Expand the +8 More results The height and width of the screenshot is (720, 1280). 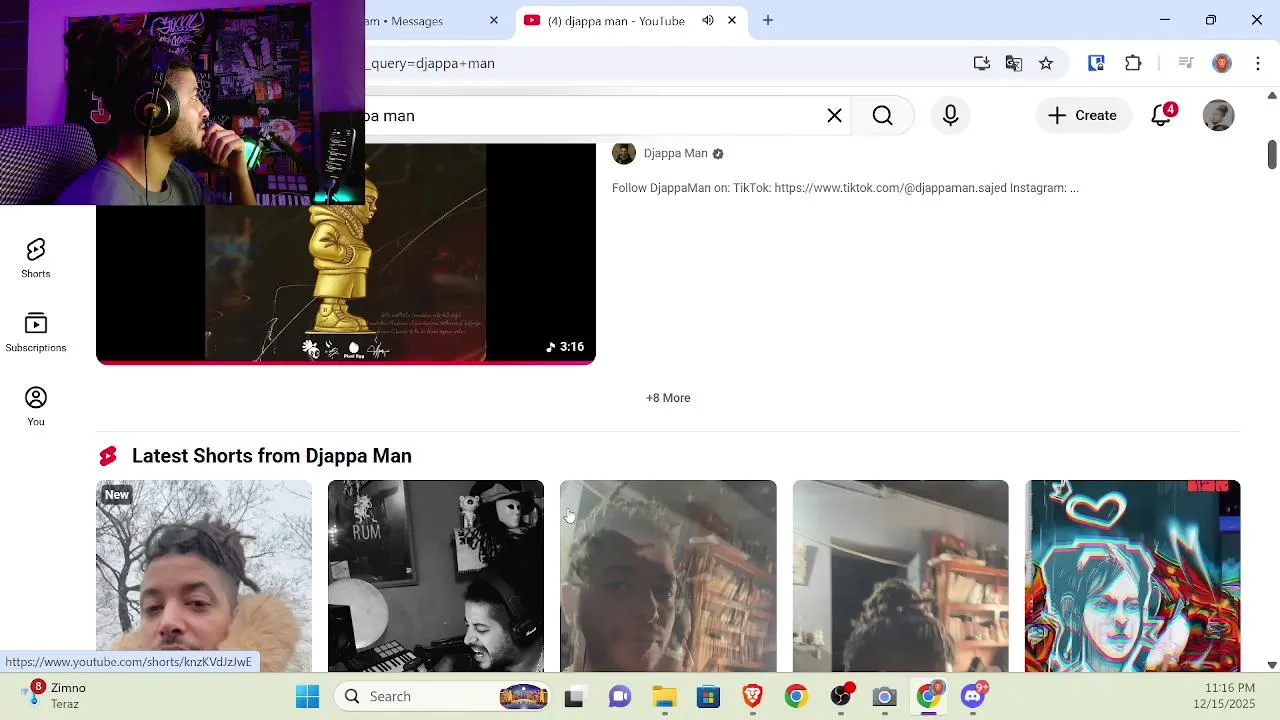[x=668, y=398]
